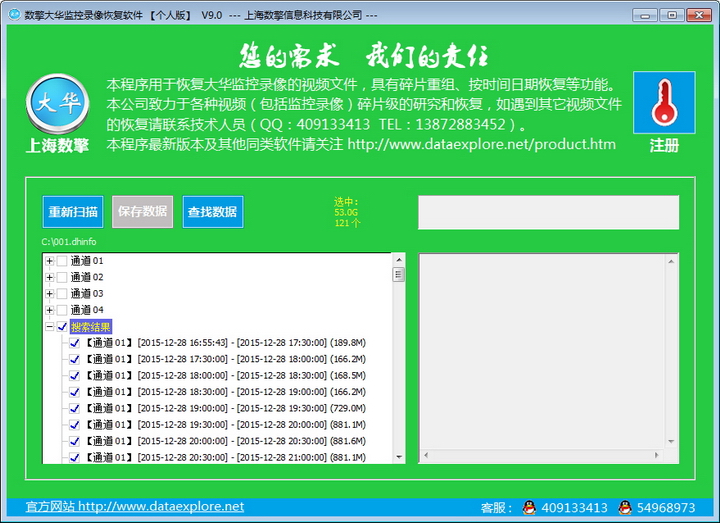The width and height of the screenshot is (720, 523).
Task: Check the 通道 01 checkbox
Action: tap(62, 261)
